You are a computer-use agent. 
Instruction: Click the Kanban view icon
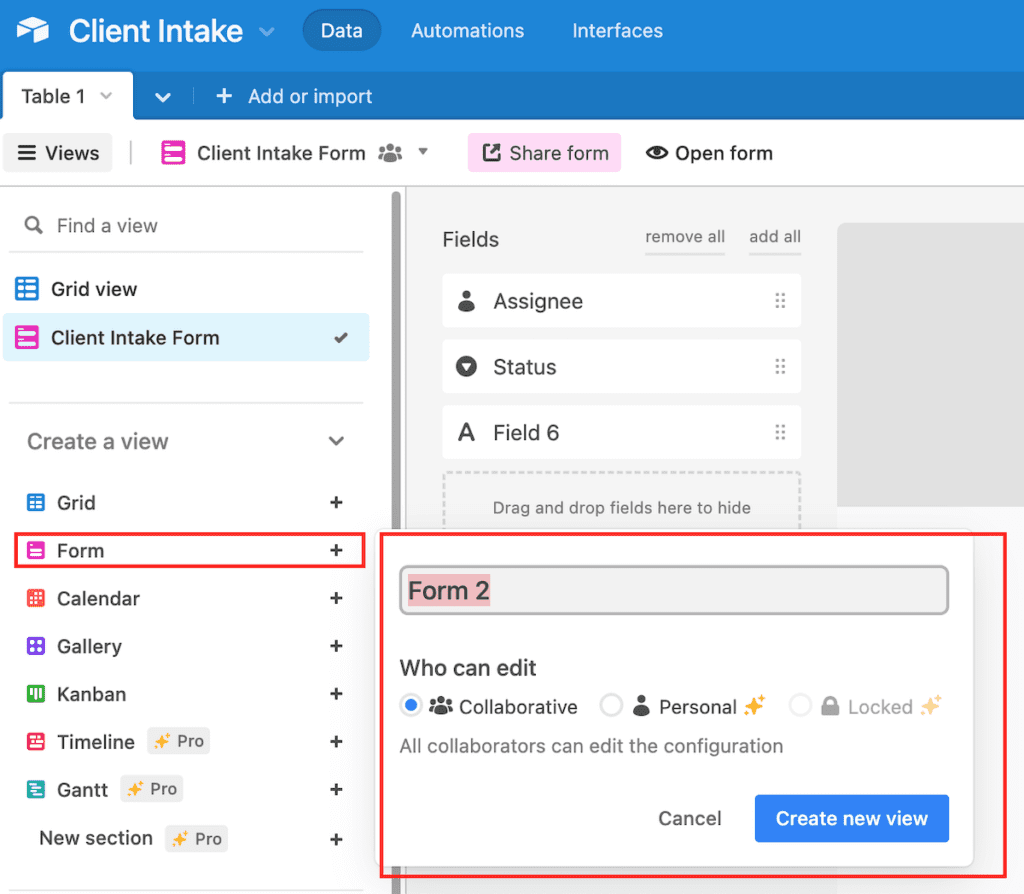click(33, 694)
